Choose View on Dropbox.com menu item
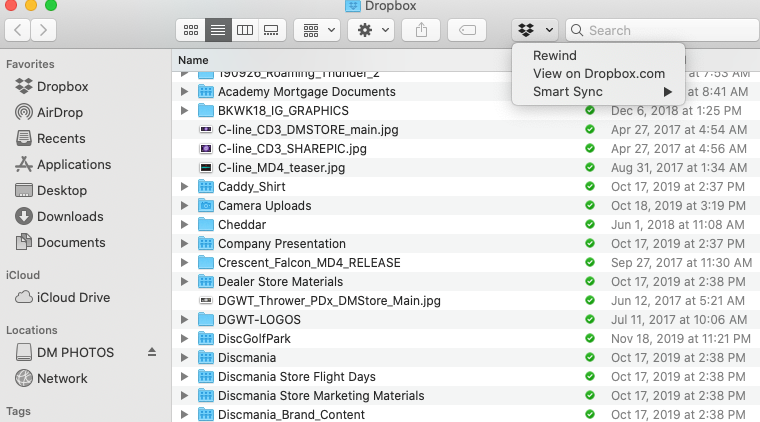Viewport: 760px width, 422px height. click(x=599, y=74)
